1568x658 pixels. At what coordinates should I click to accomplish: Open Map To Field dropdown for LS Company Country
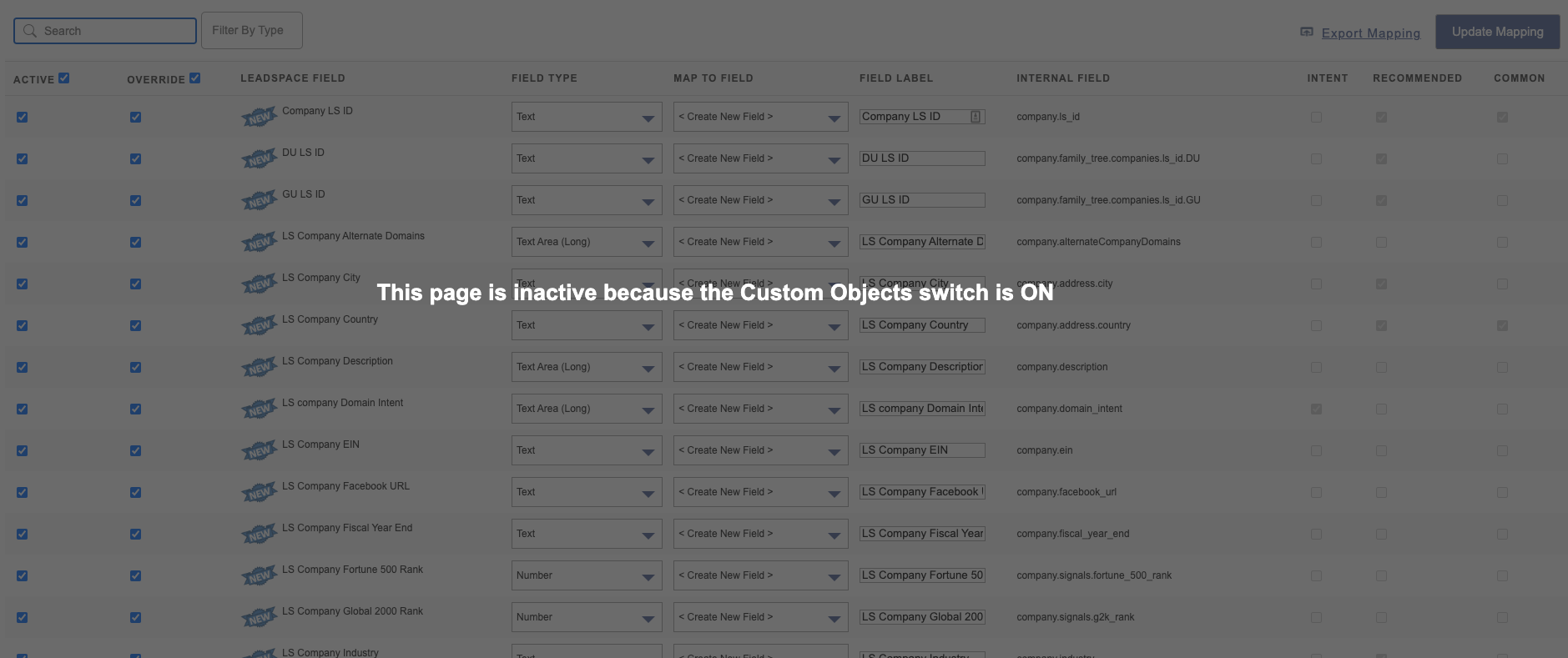click(x=761, y=325)
